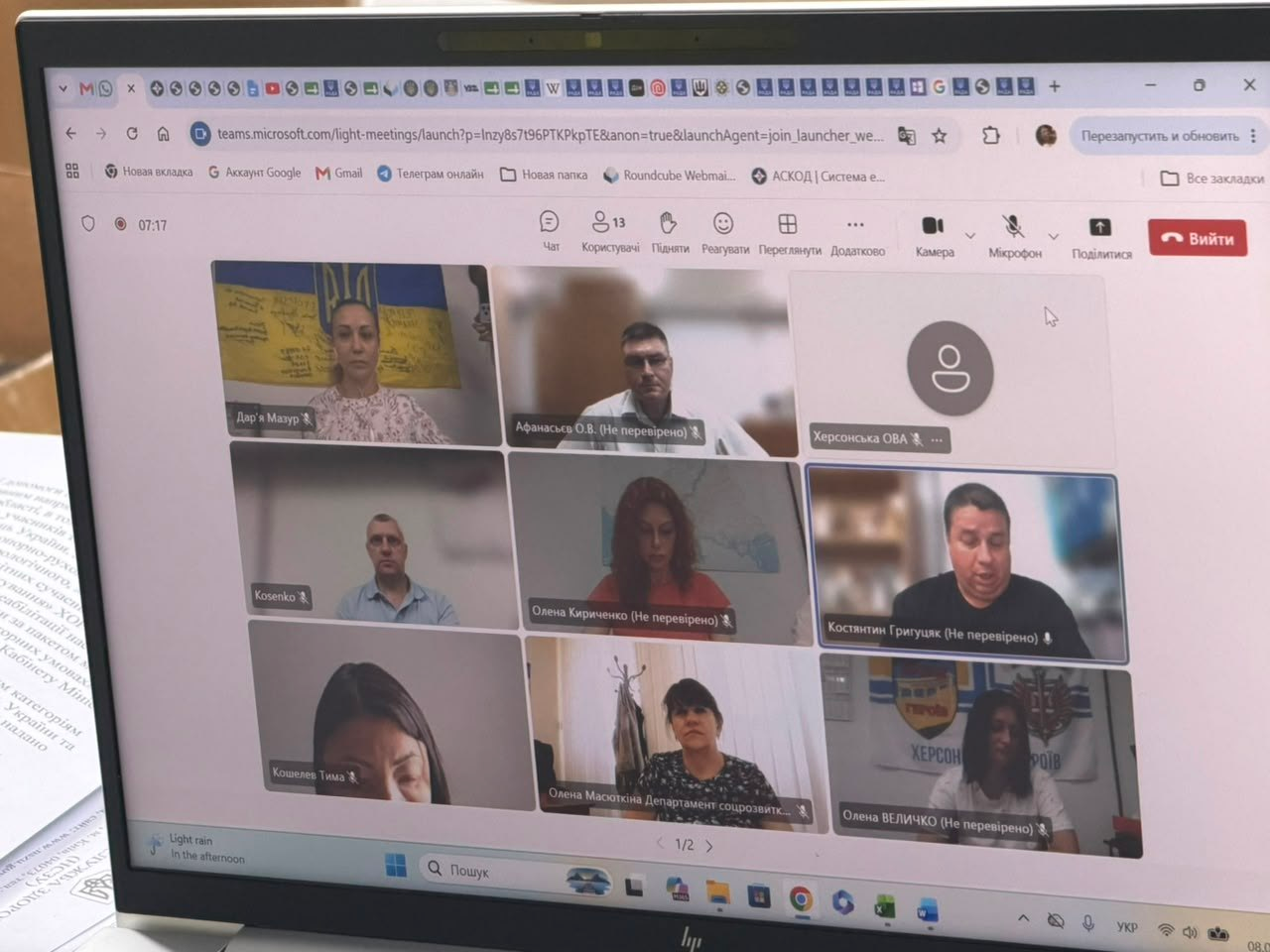Image resolution: width=1270 pixels, height=952 pixels.
Task: Open the tab search dropdown arrow
Action: click(x=63, y=88)
